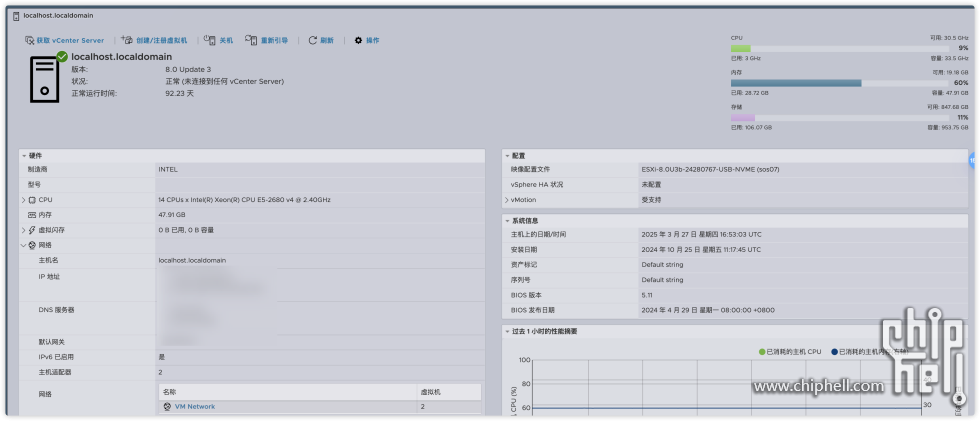Click the 创建/注册虚拟机 toolbar icon
Viewport: 980px width, 421px height.
[126, 40]
